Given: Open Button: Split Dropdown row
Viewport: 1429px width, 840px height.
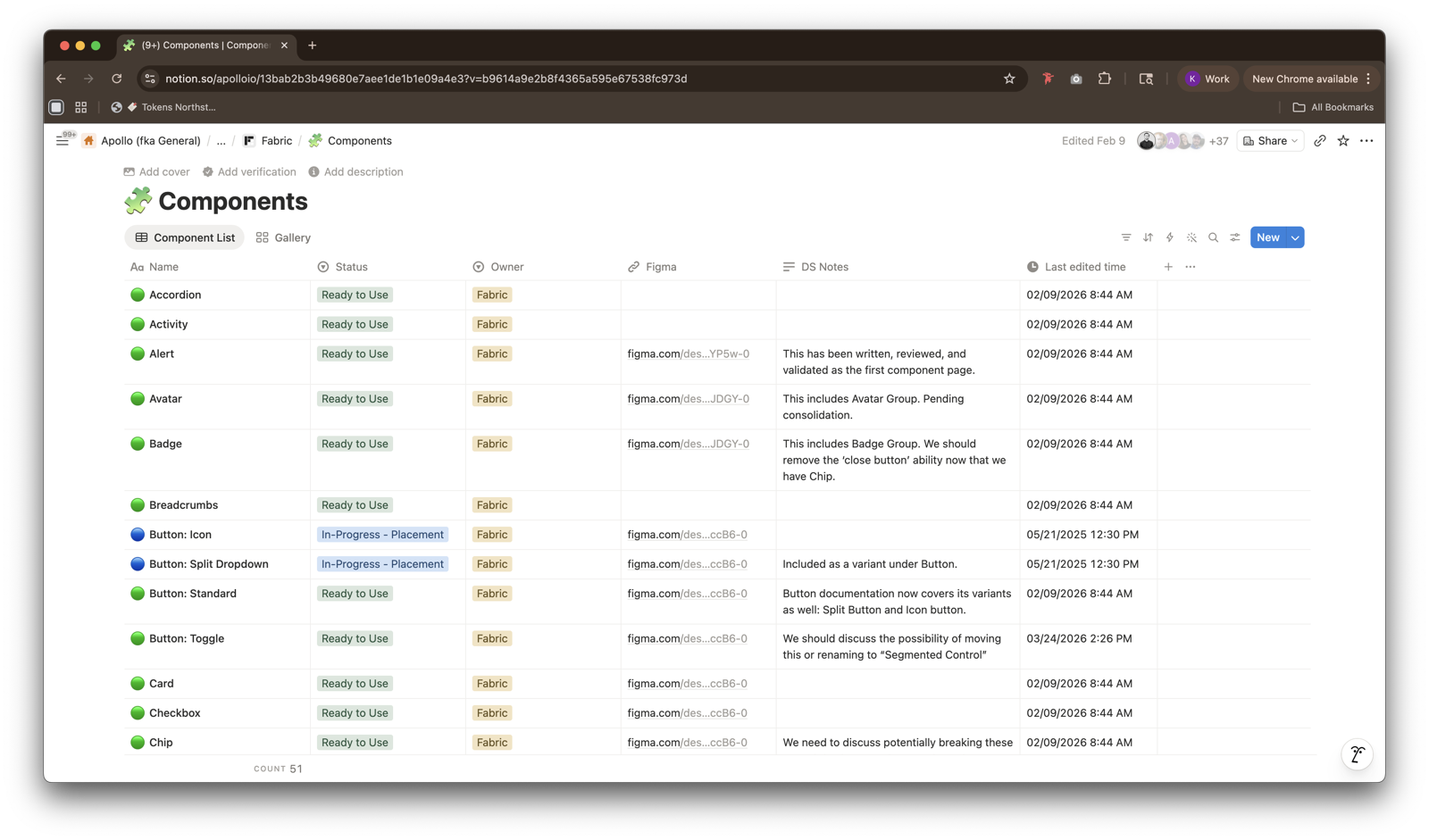Looking at the screenshot, I should 208,564.
